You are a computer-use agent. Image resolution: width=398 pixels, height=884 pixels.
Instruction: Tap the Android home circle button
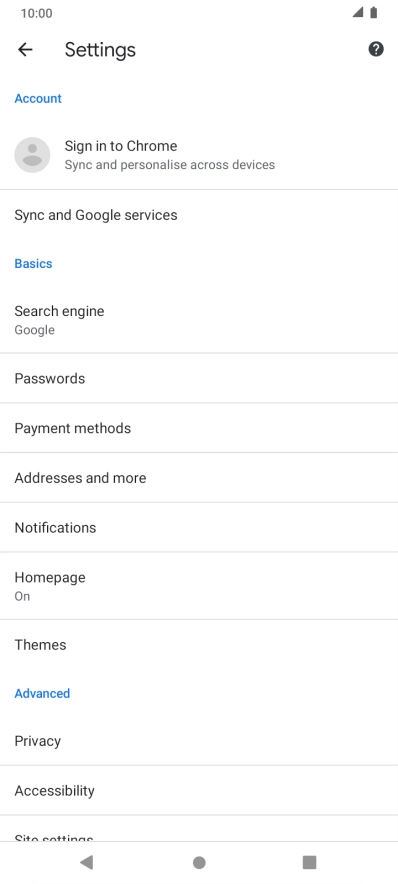pyautogui.click(x=199, y=862)
